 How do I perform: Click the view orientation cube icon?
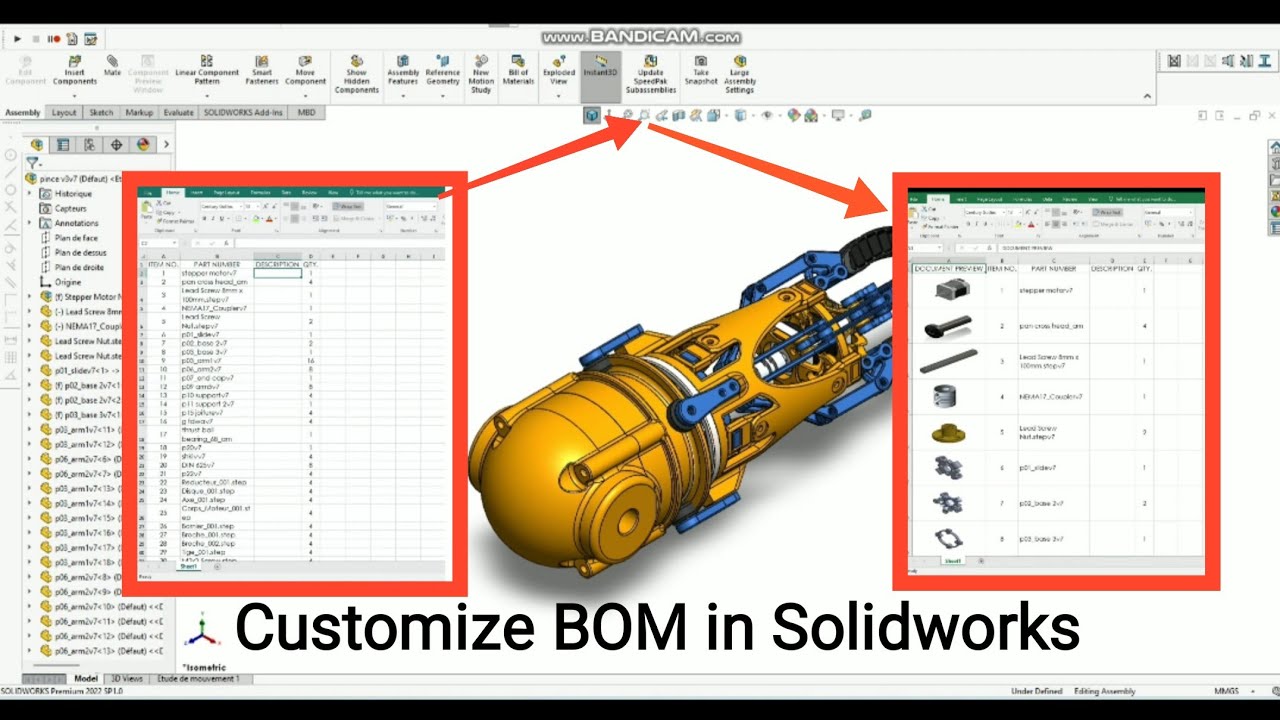(593, 115)
